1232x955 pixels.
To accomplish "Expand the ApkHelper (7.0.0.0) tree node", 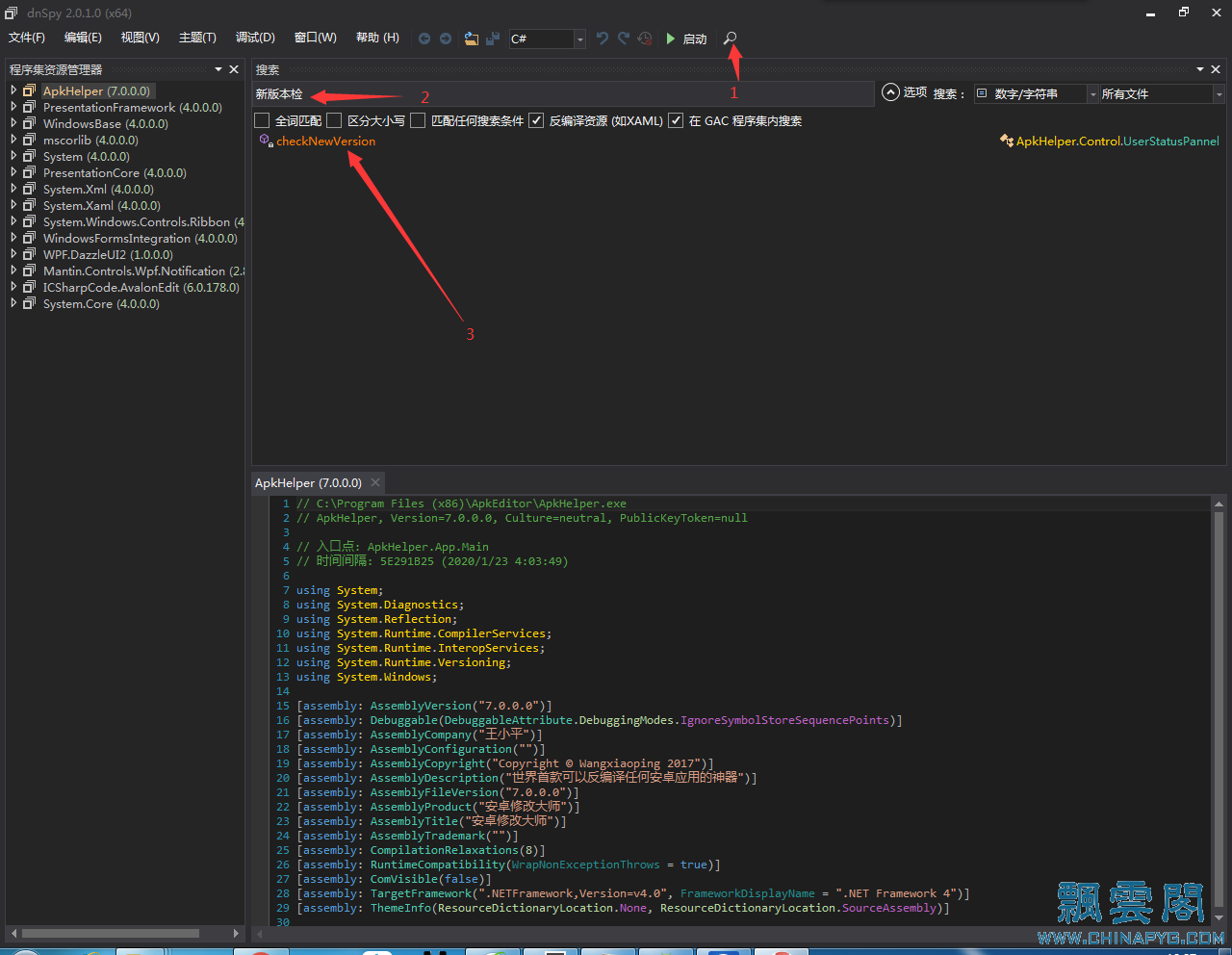I will (13, 90).
